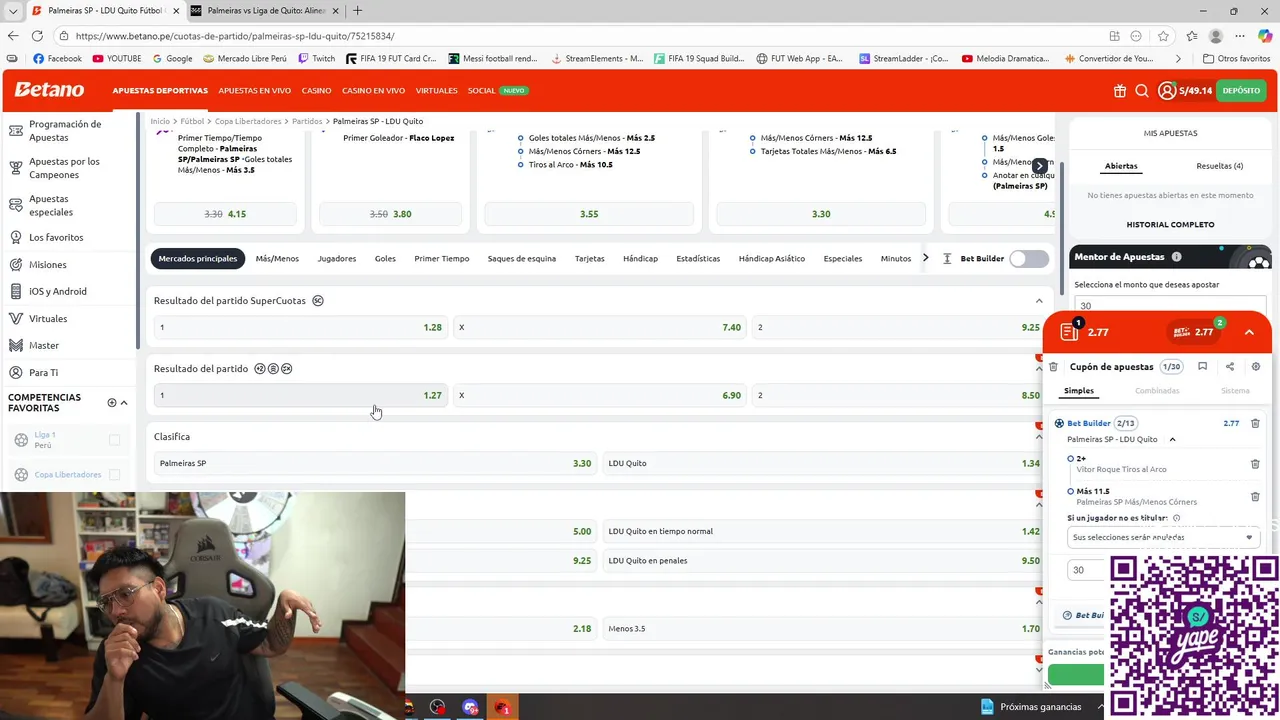Select featured bet card odds 3.55
Viewport: 1280px width, 720px height.
coord(589,214)
